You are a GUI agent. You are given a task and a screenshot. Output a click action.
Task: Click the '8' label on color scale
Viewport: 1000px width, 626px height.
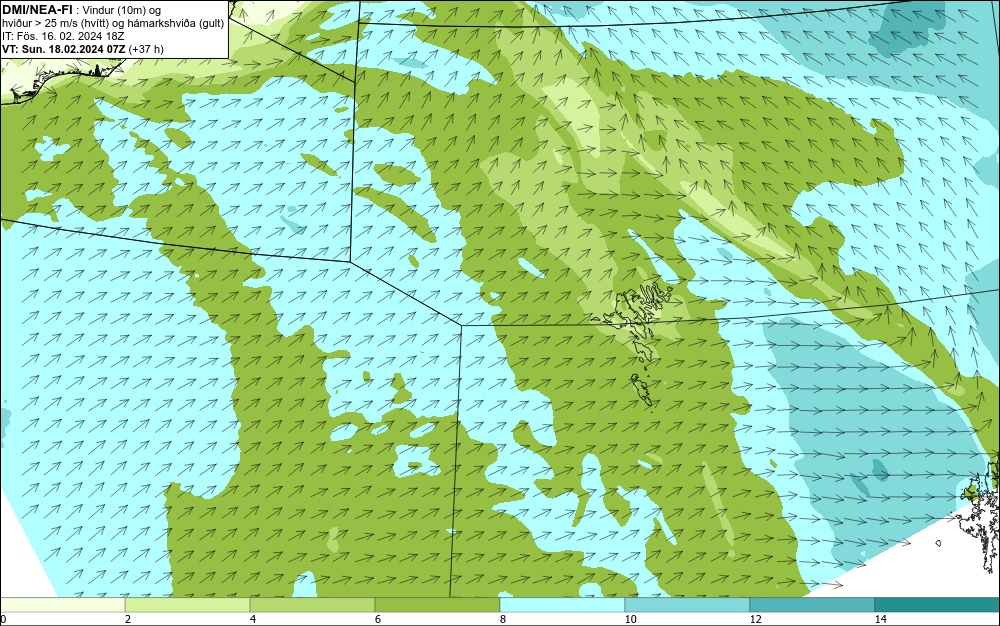coord(503,620)
